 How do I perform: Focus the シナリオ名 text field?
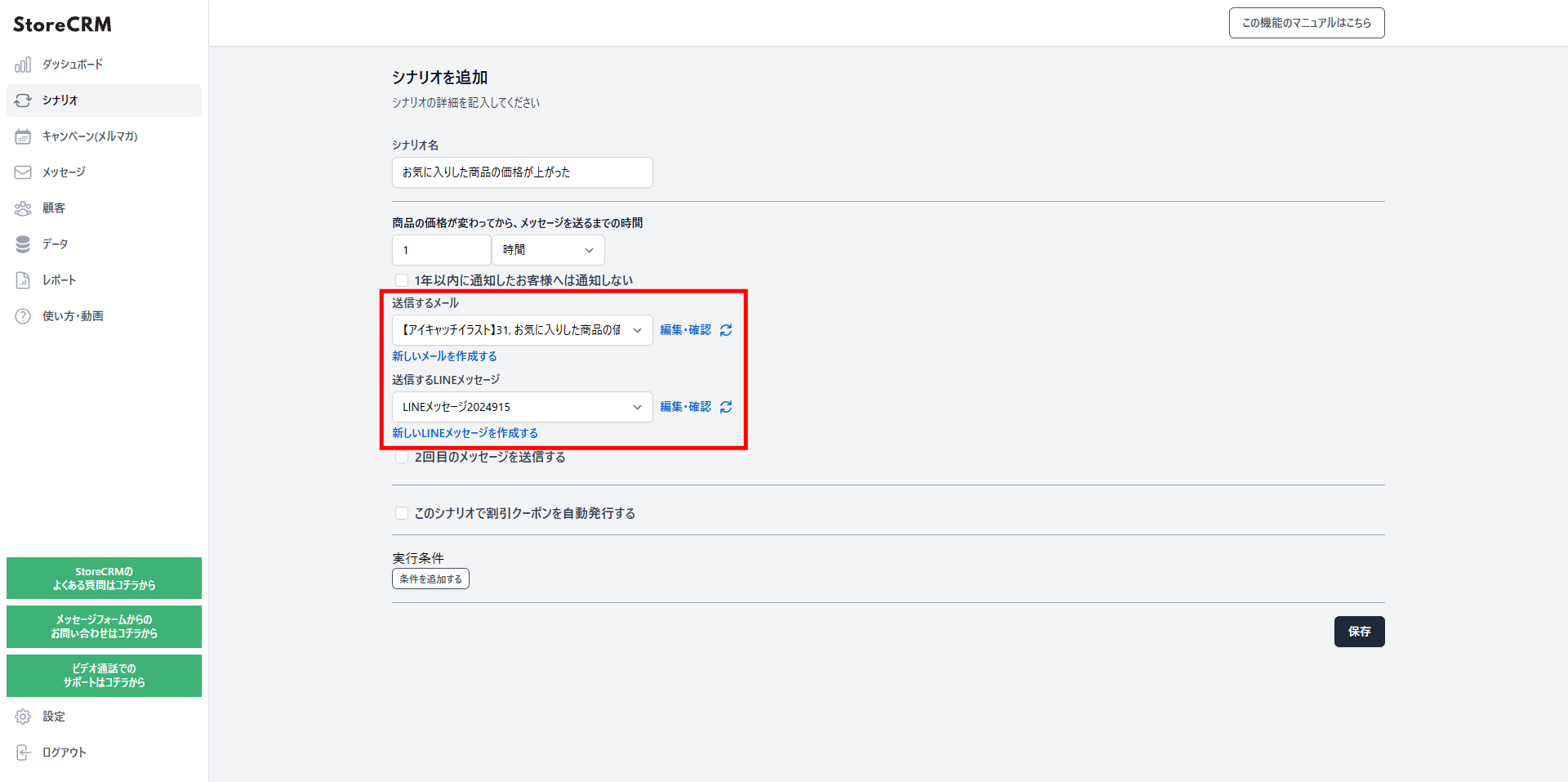[x=523, y=172]
